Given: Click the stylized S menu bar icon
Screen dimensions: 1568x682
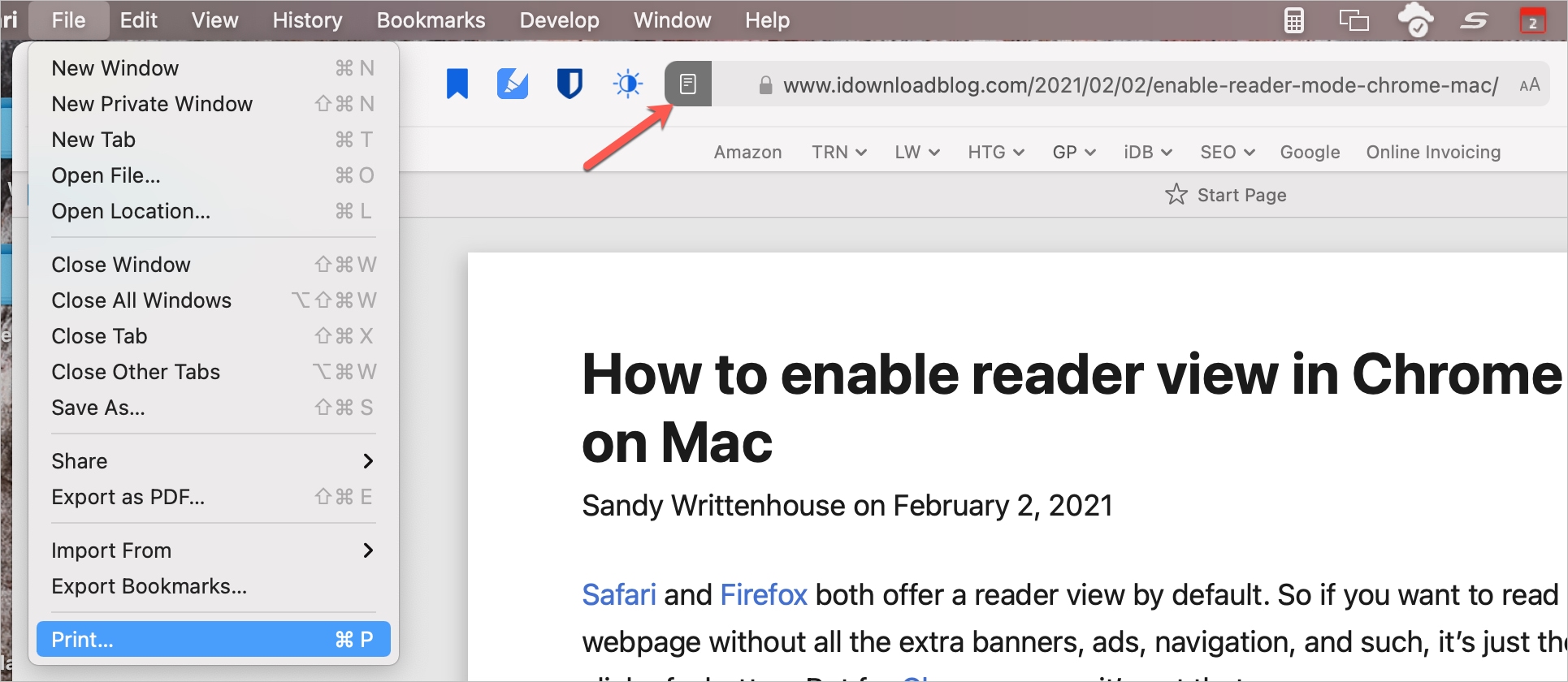Looking at the screenshot, I should coord(1474,20).
